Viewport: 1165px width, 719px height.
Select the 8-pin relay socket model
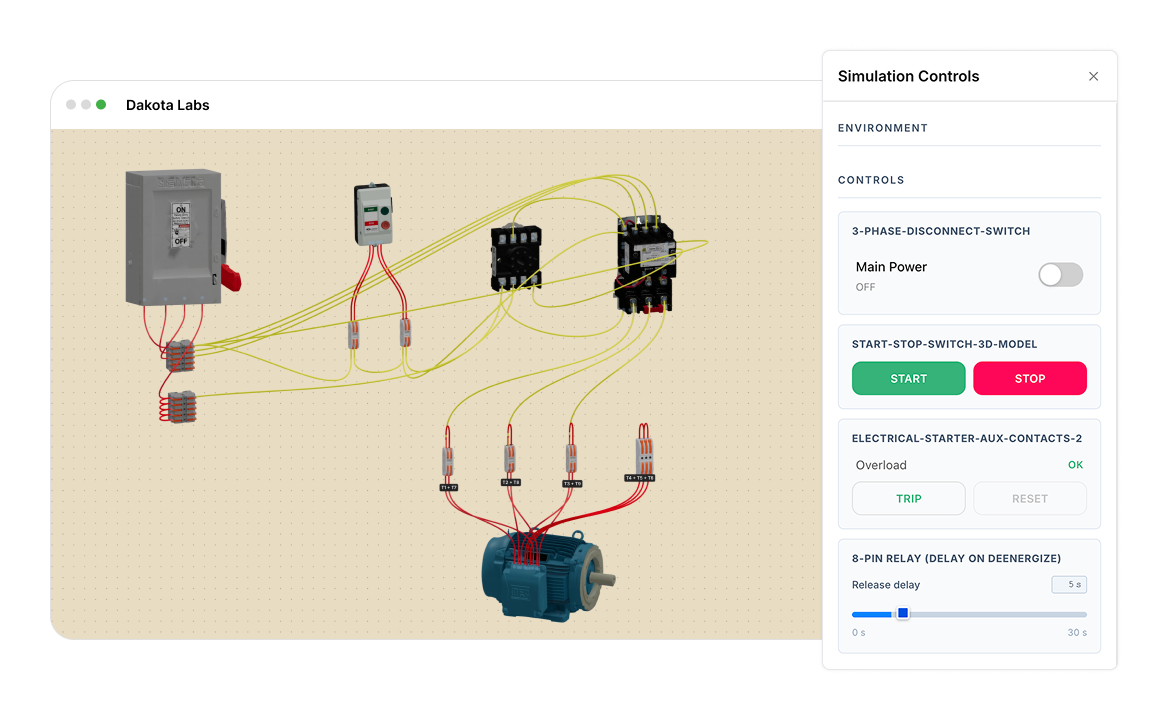pos(516,258)
